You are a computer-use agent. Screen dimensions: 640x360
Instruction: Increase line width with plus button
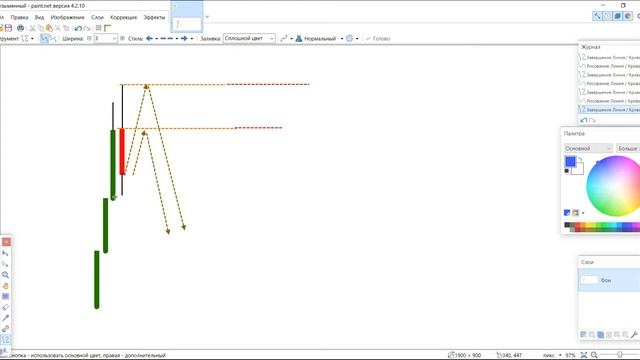[x=122, y=38]
